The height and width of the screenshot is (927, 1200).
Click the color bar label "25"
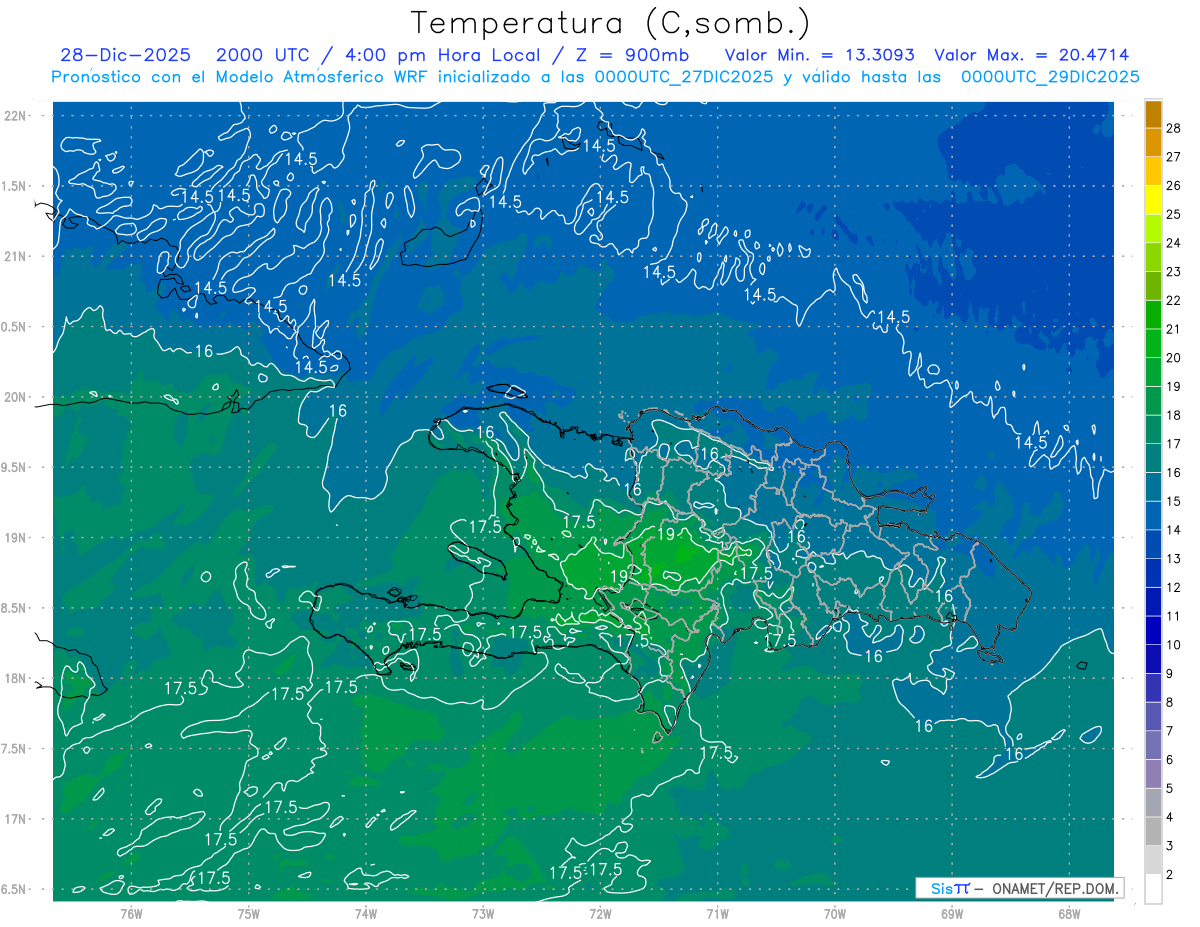point(1174,214)
